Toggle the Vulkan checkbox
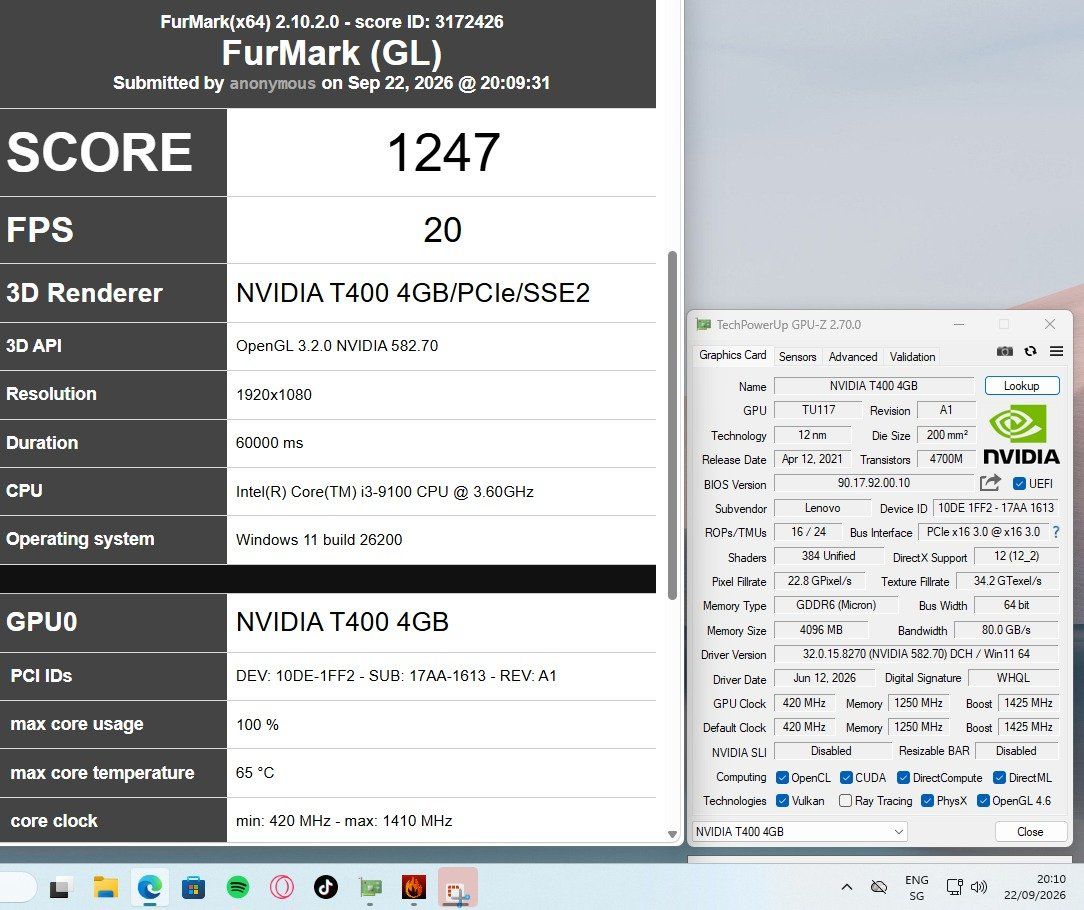 783,801
